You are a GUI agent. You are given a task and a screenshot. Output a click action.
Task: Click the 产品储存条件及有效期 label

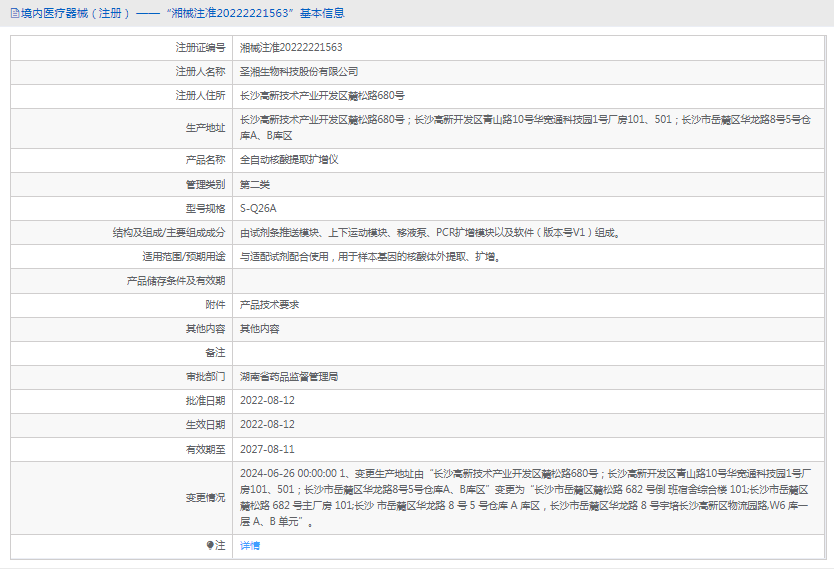pos(176,281)
